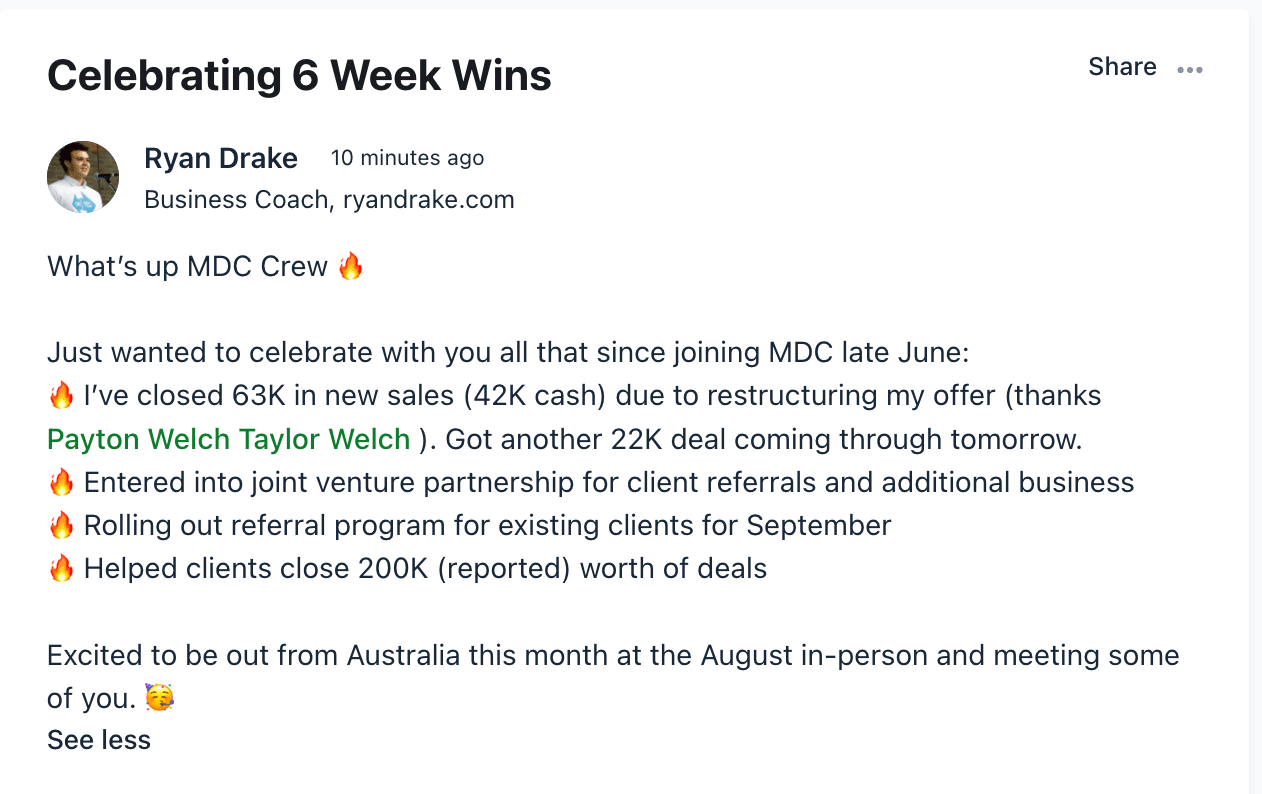Click the fire emoji before "Rolling out referral program"
Screen dimensions: 1262x794
click(x=61, y=526)
